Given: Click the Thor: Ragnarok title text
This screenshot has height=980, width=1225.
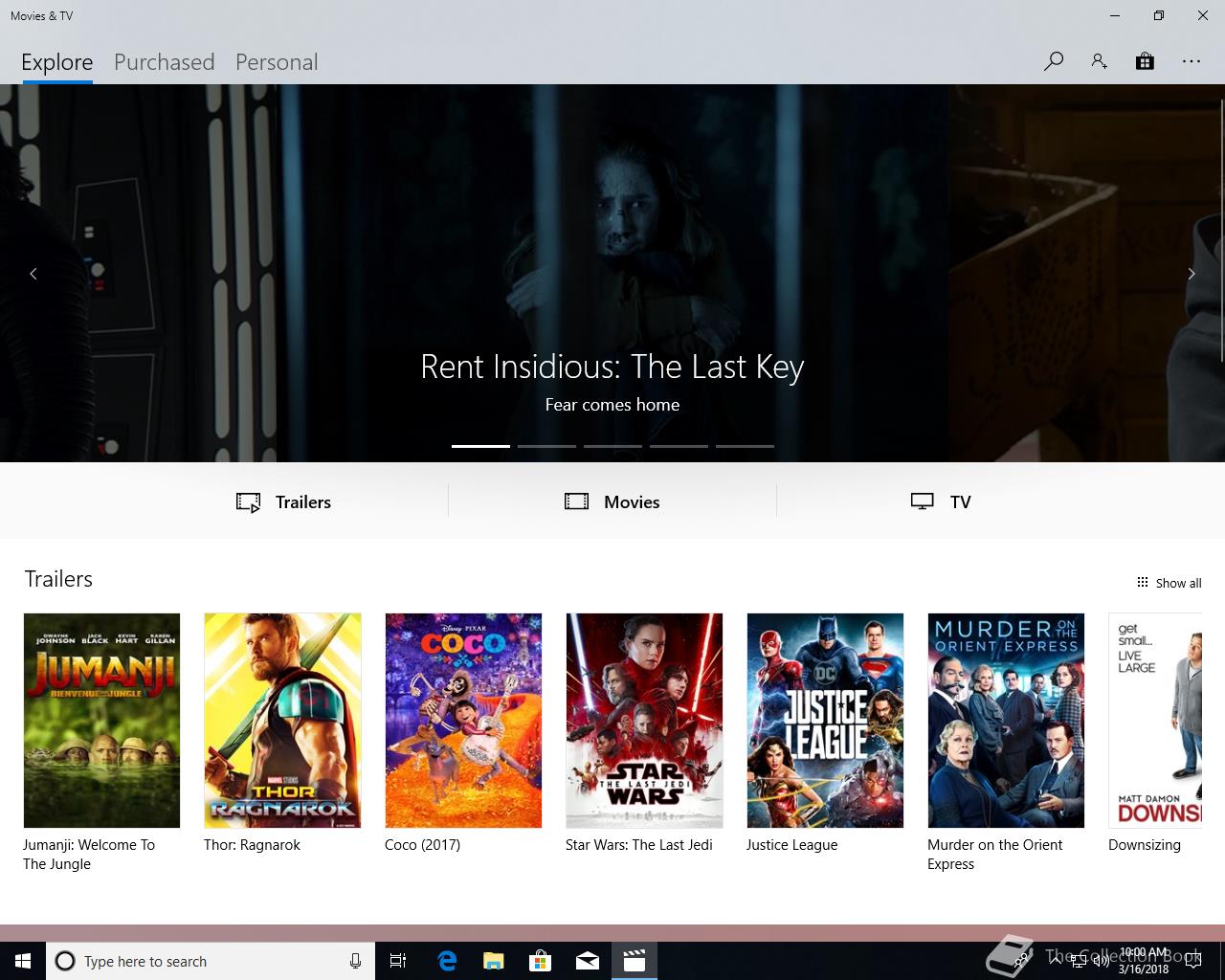Looking at the screenshot, I should click(x=252, y=845).
